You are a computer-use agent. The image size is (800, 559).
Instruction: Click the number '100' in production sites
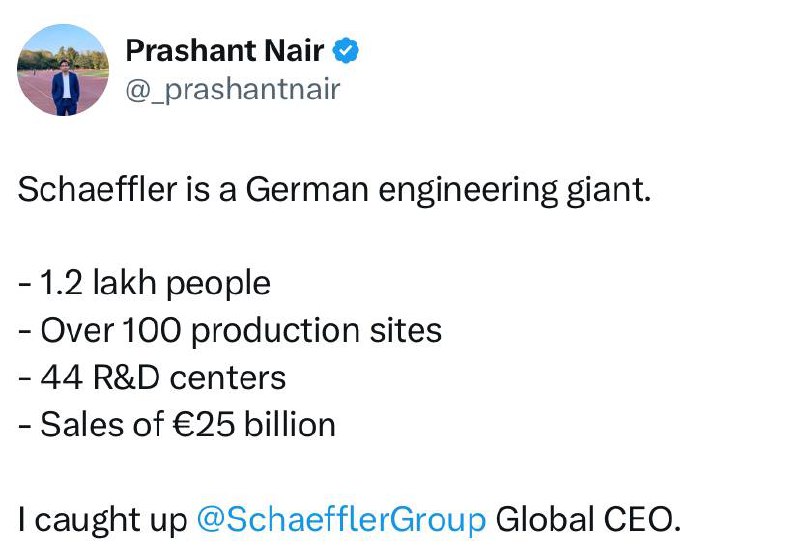[x=152, y=331]
